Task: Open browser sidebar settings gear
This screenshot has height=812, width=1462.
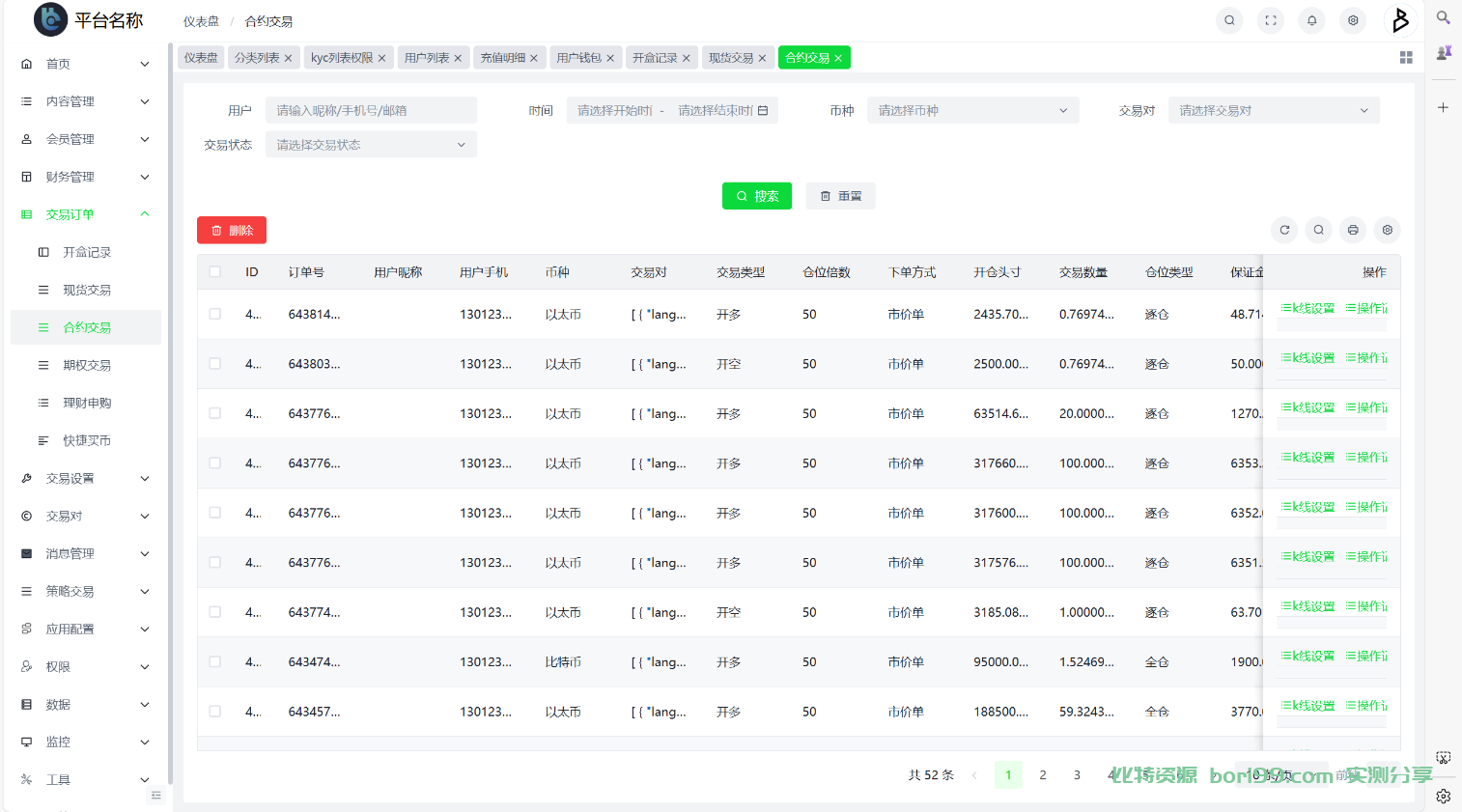Action: (1443, 796)
